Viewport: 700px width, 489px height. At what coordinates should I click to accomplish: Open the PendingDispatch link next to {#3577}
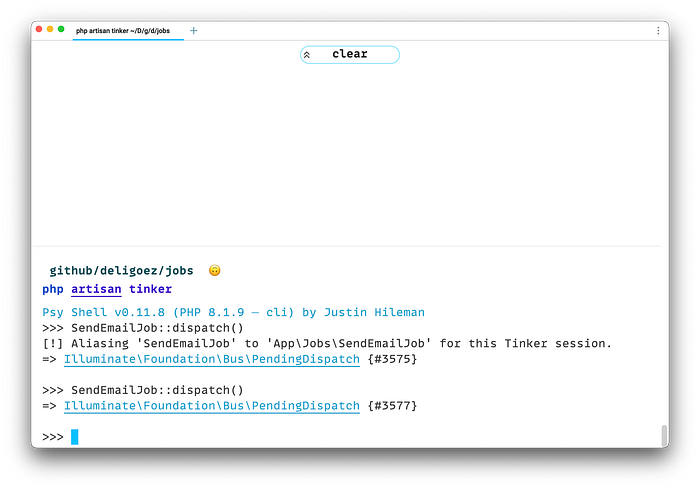click(212, 405)
